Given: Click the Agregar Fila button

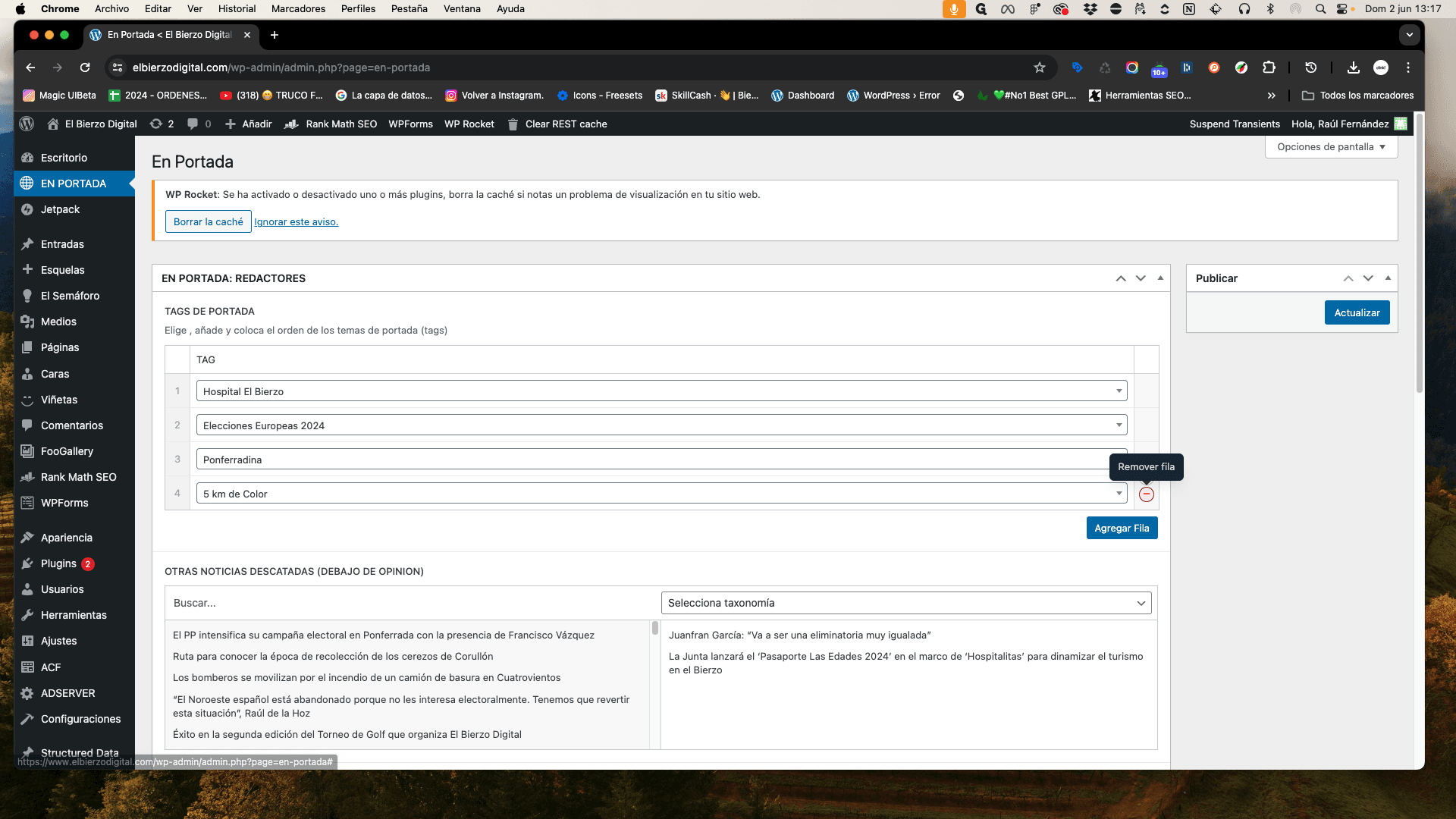Looking at the screenshot, I should [x=1122, y=528].
